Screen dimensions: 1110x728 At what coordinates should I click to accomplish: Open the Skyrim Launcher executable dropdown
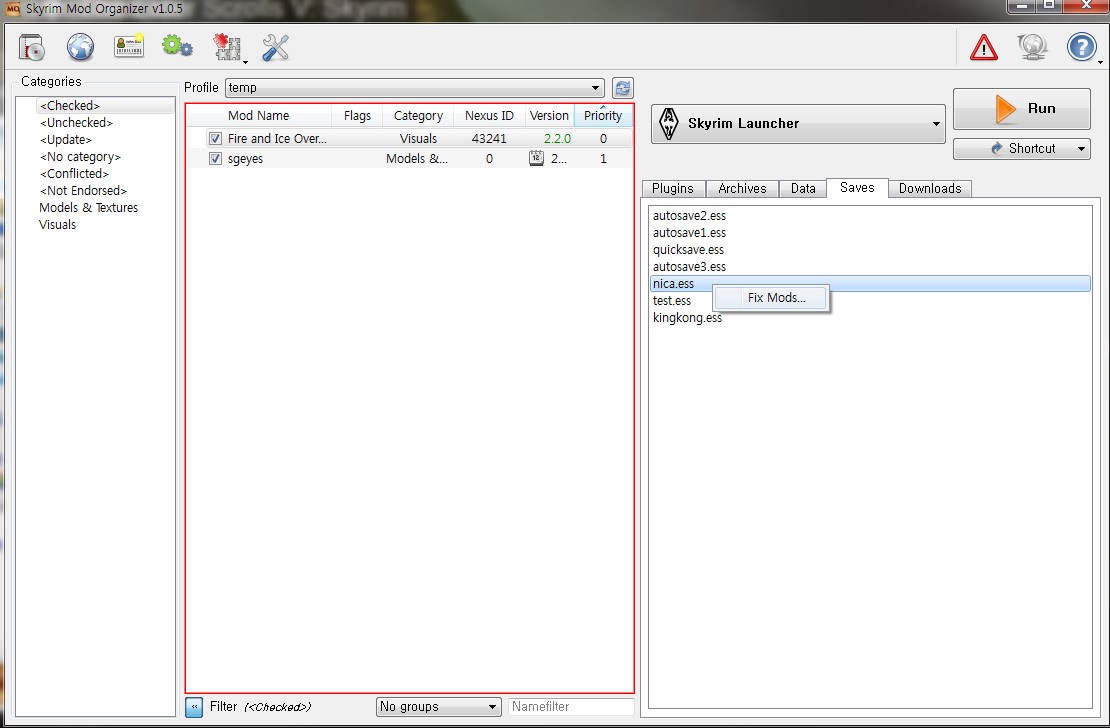[x=798, y=123]
